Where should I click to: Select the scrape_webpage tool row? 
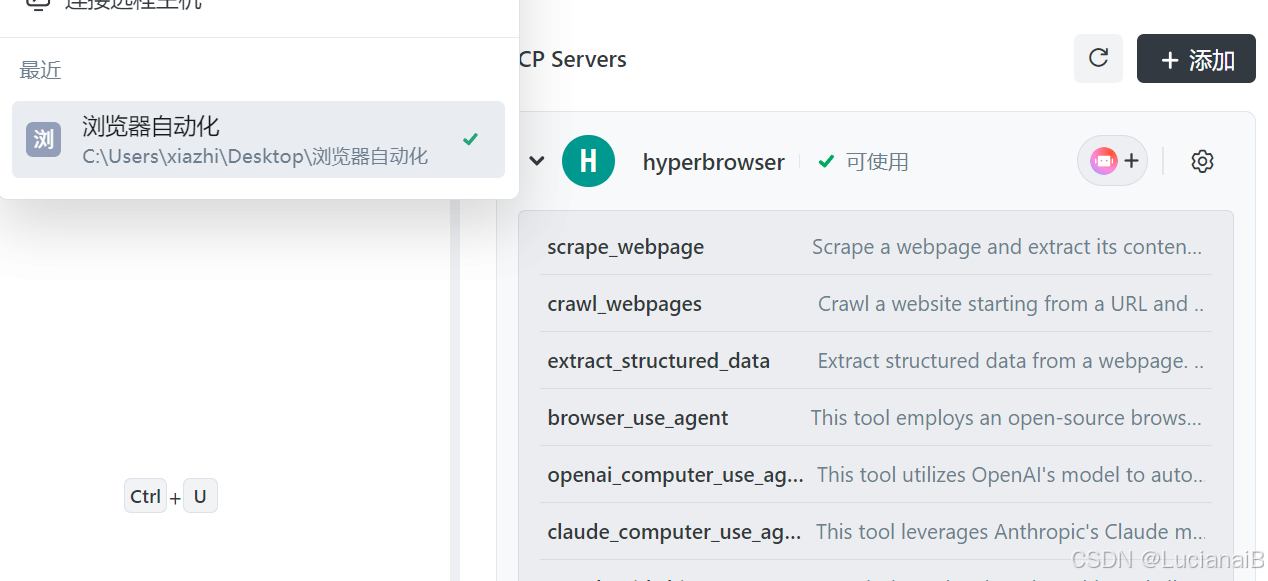tap(875, 247)
